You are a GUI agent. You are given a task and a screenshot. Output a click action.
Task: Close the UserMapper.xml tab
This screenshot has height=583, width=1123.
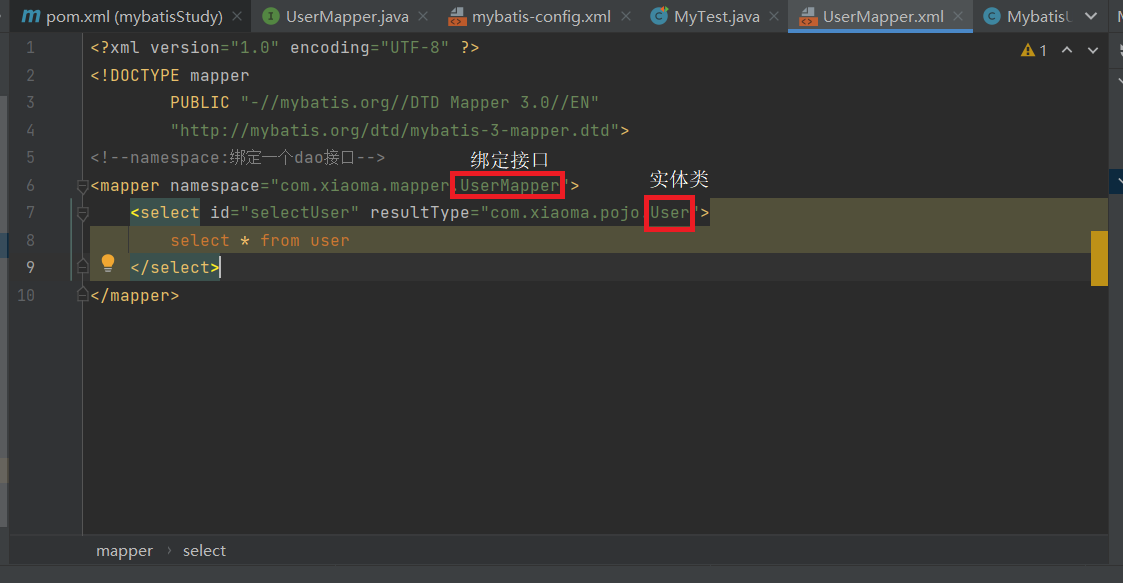(958, 16)
